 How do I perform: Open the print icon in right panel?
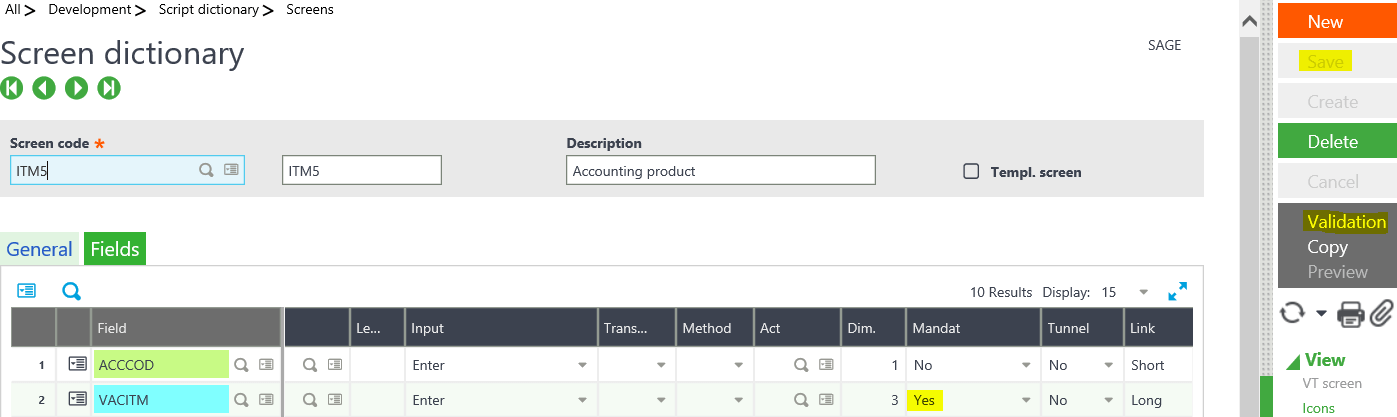coord(1351,313)
